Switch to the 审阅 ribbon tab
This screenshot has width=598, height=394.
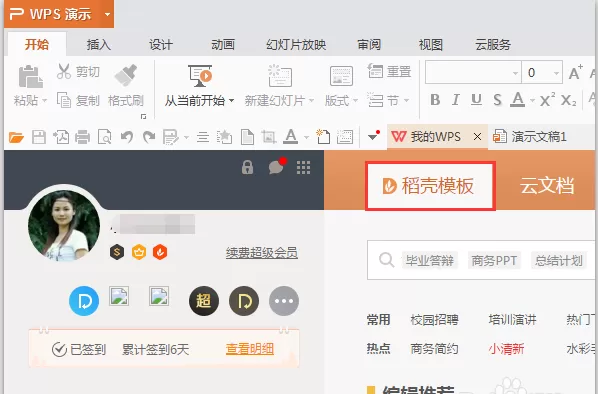click(x=369, y=45)
